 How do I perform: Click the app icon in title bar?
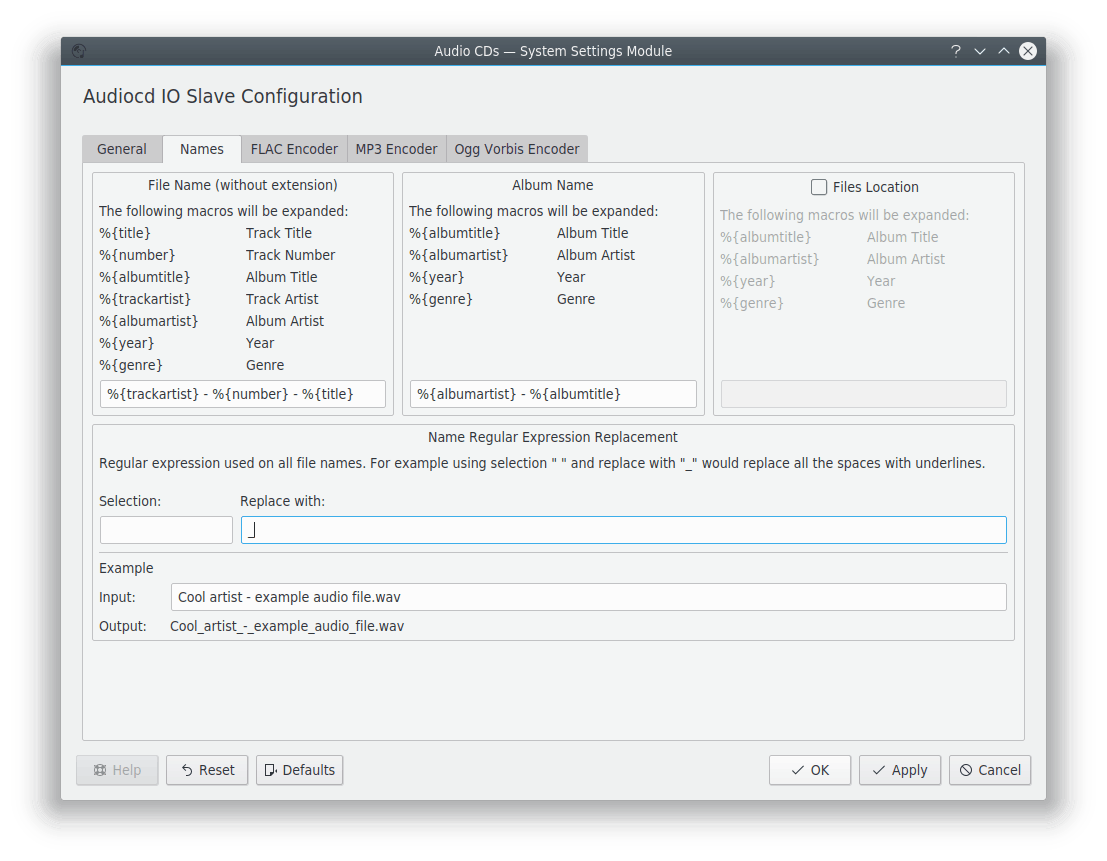[79, 51]
